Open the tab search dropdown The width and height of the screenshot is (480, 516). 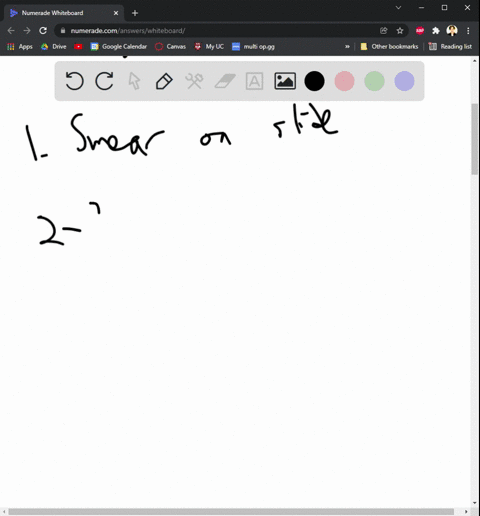(398, 7)
